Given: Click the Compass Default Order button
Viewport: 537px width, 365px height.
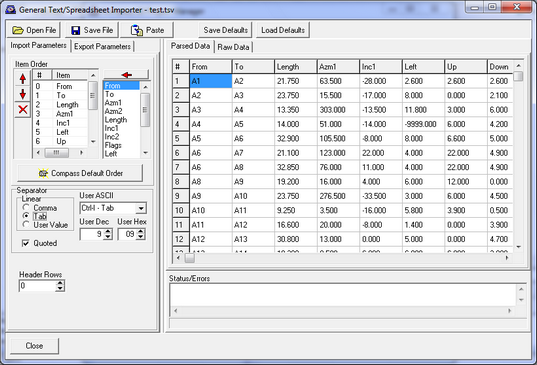Looking at the screenshot, I should point(80,173).
